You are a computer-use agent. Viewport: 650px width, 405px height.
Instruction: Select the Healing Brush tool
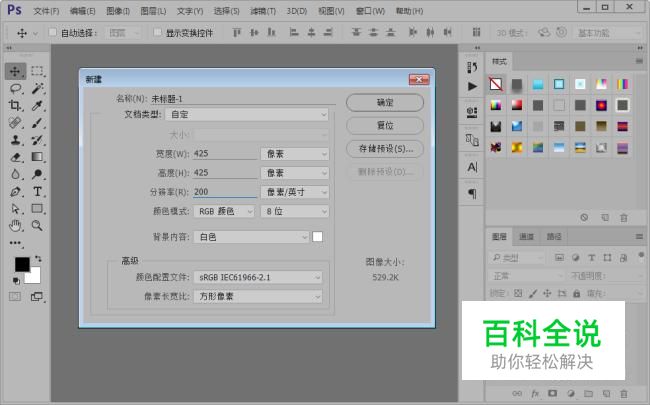15,123
